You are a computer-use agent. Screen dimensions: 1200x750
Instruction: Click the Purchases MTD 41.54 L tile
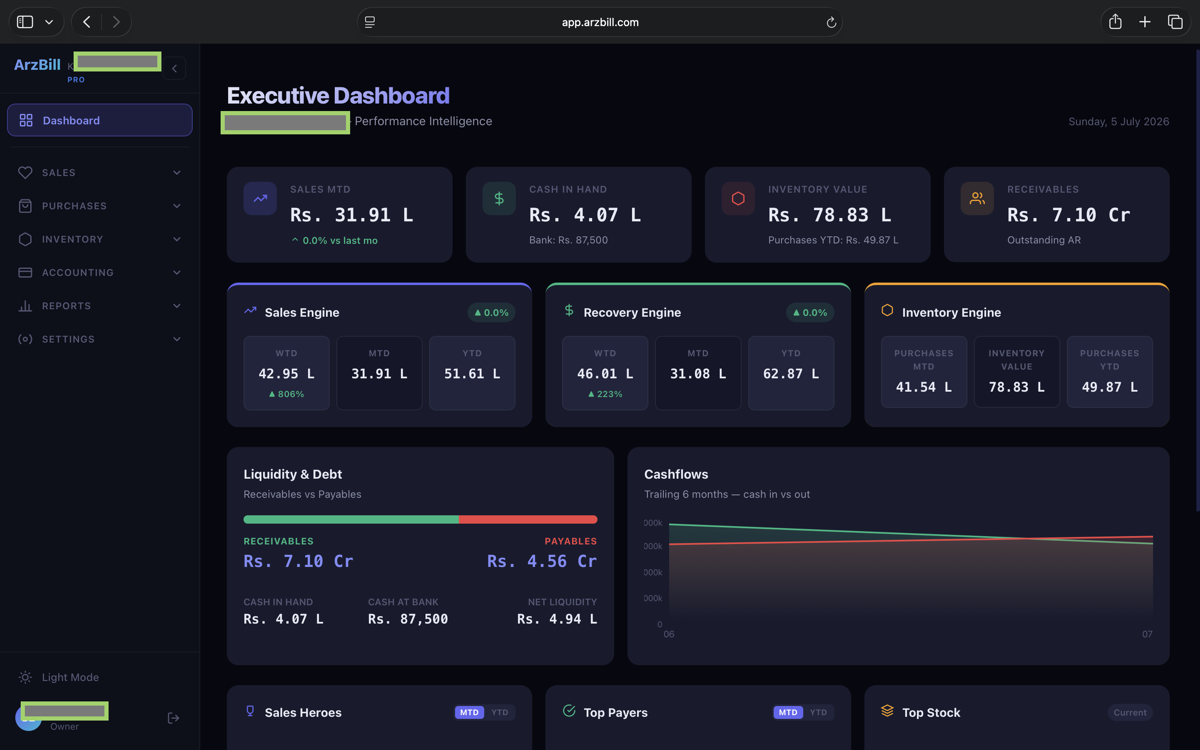coord(923,372)
